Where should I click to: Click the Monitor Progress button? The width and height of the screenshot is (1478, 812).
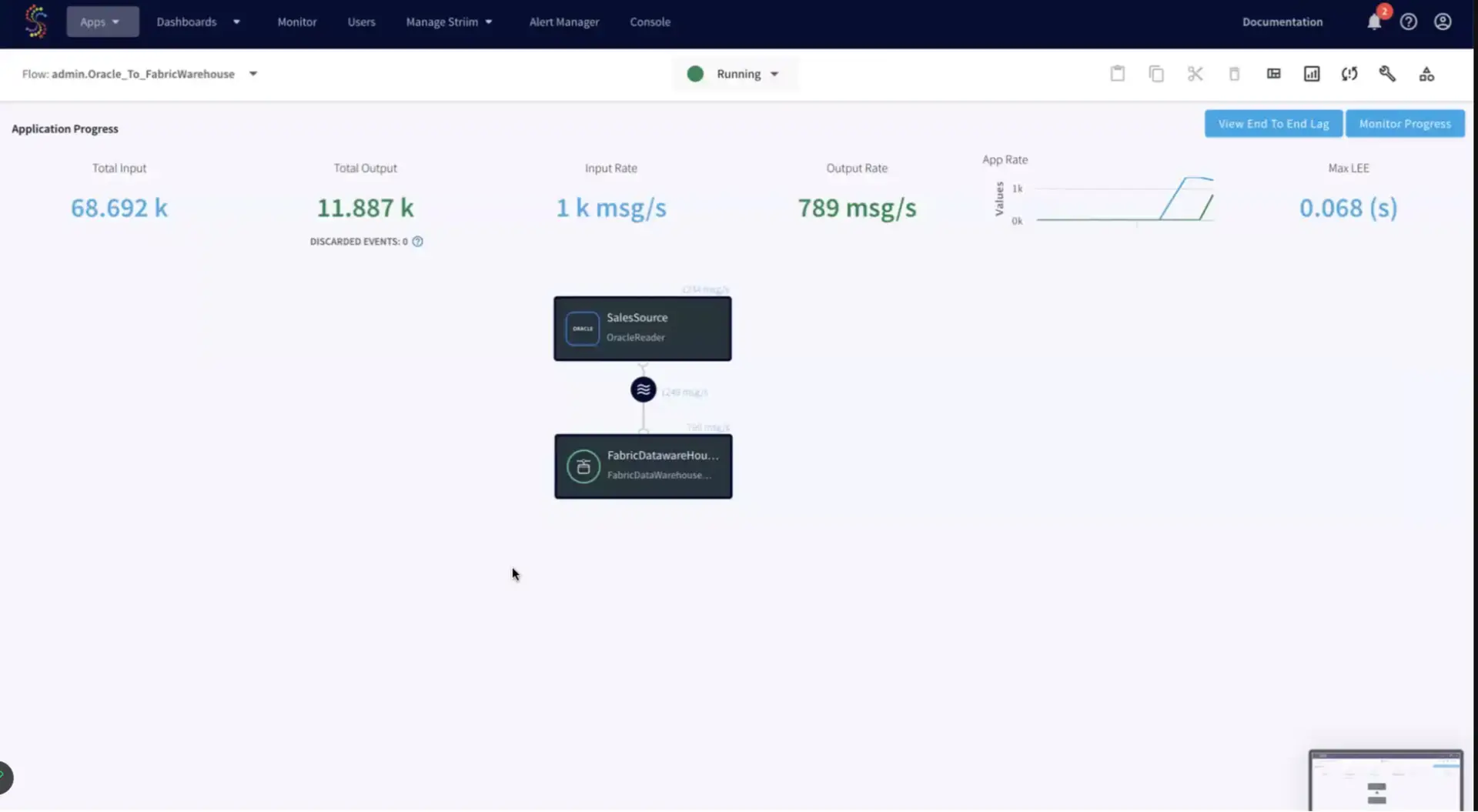[1405, 123]
